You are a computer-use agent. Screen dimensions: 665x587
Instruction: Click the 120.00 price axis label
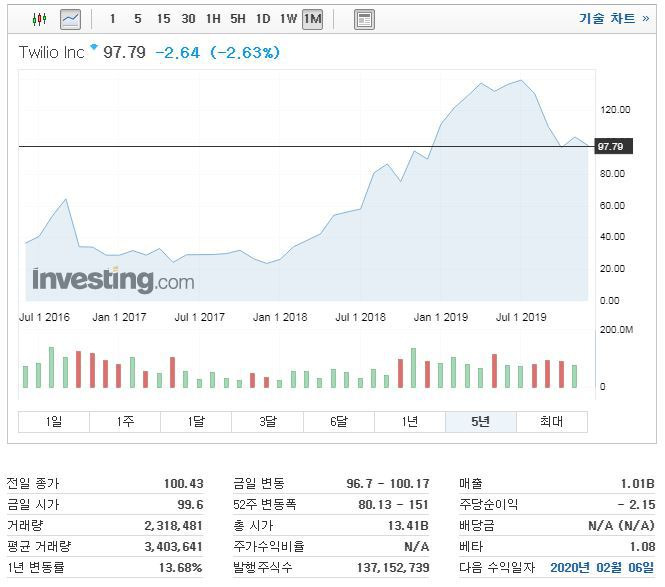click(x=615, y=110)
